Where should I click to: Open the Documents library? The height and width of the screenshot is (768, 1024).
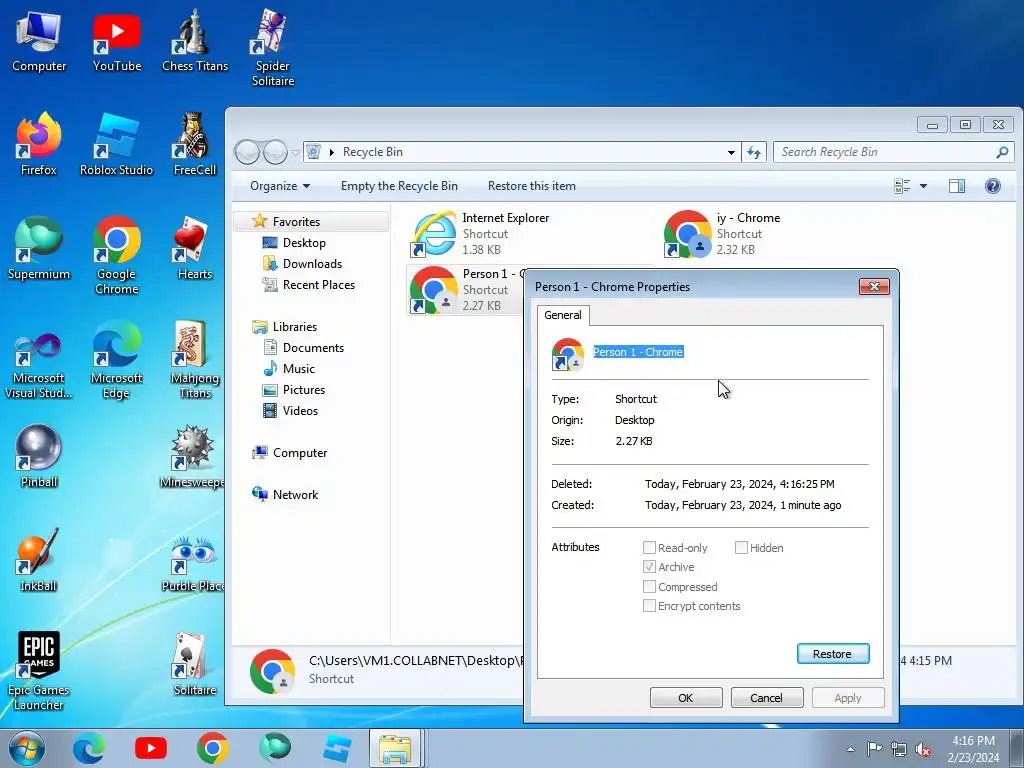click(x=313, y=348)
